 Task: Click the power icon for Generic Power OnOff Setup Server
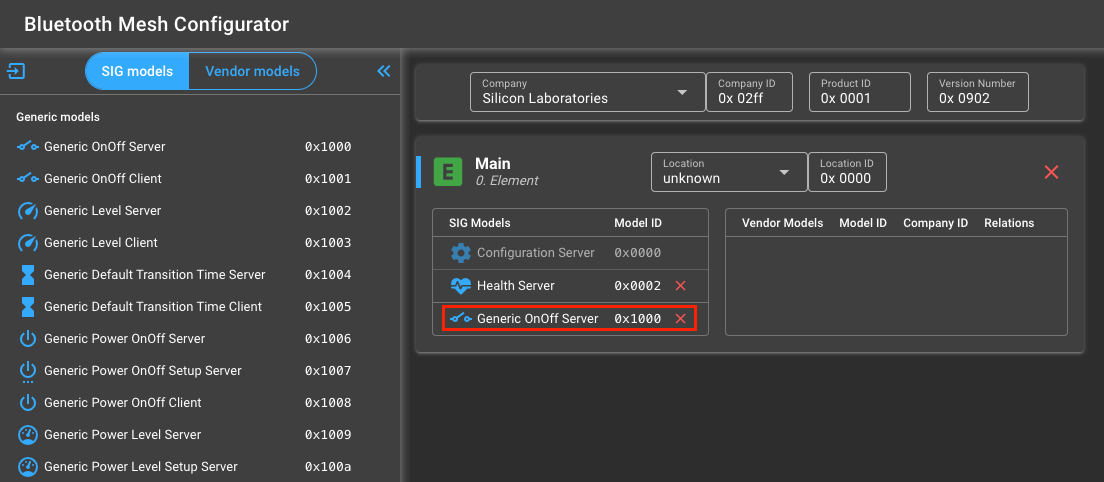[x=27, y=371]
